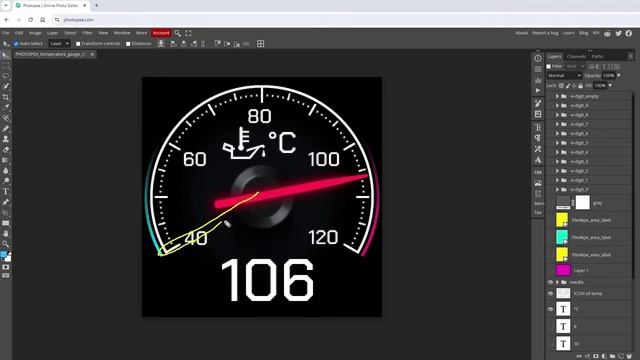Select the Crop tool
640x360 pixels.
6,97
